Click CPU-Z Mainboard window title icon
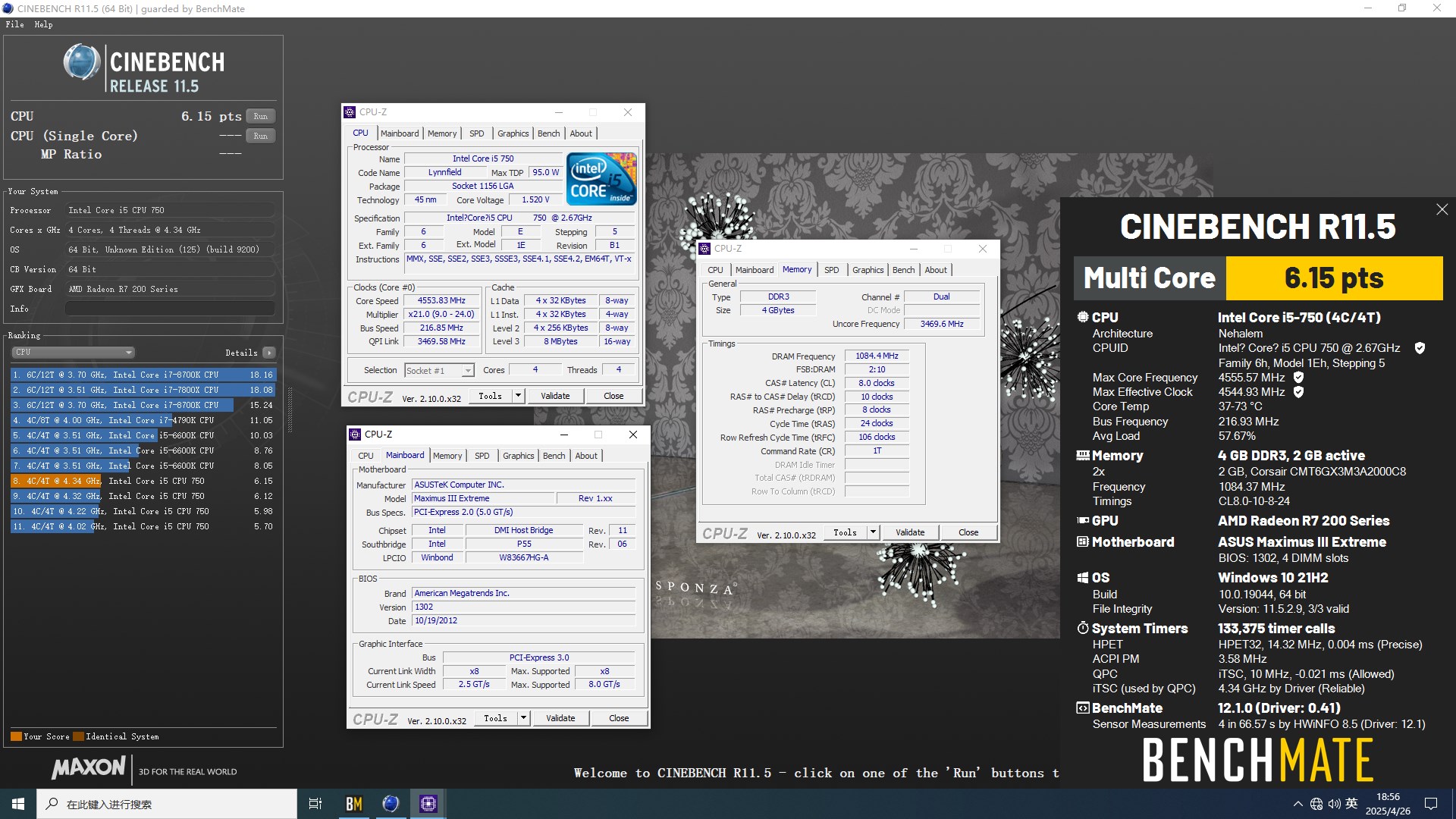The height and width of the screenshot is (819, 1456). [355, 435]
